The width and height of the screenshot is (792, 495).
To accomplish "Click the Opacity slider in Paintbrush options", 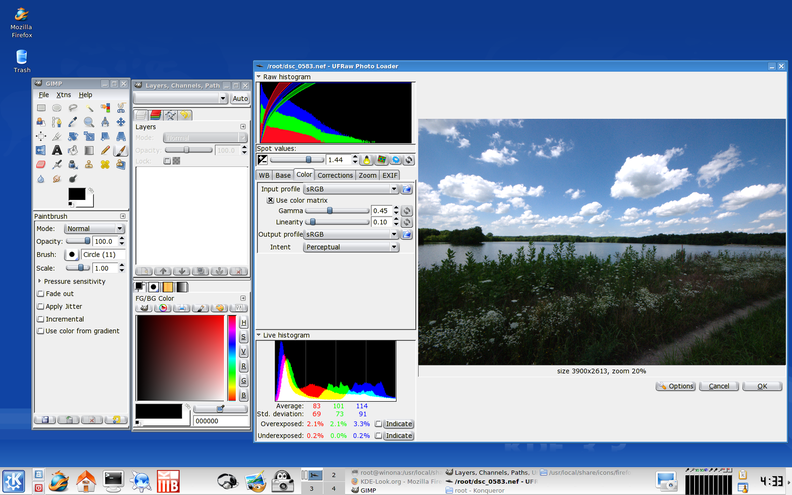I will (x=78, y=241).
